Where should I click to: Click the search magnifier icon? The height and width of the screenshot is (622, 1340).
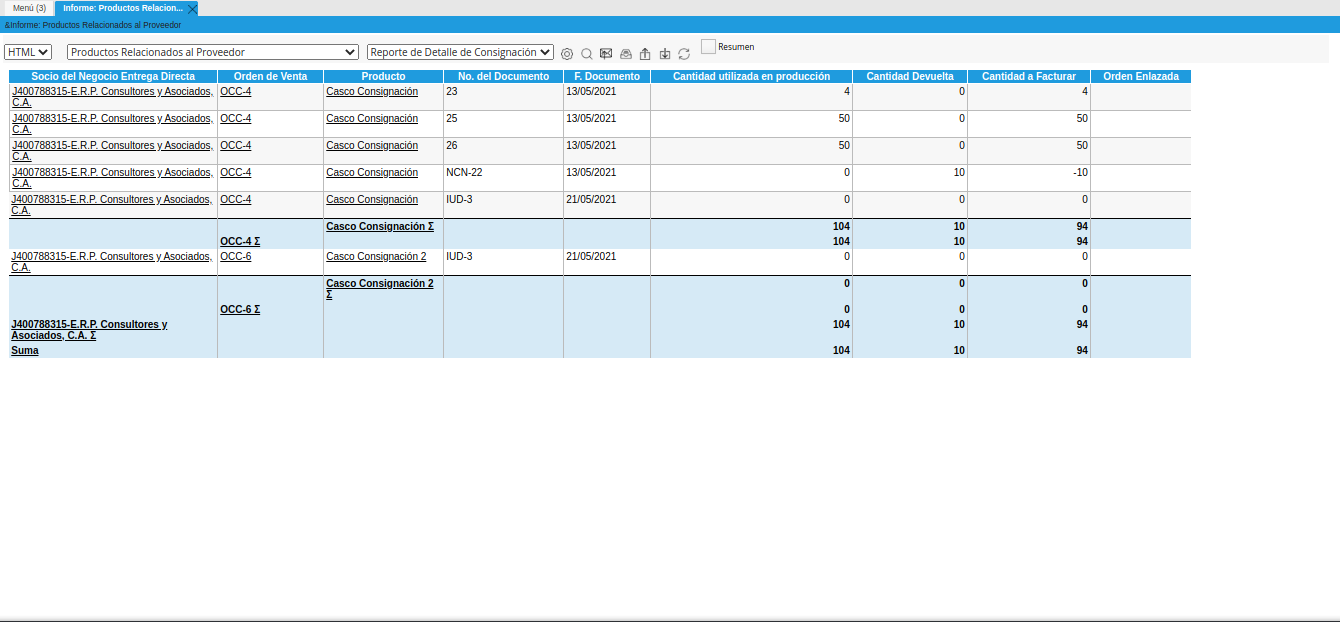tap(587, 53)
